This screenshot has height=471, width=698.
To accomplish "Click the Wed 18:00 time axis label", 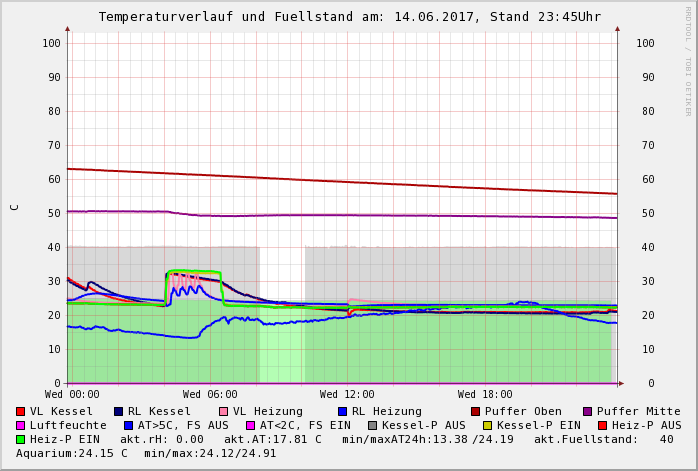I will 485,395.
